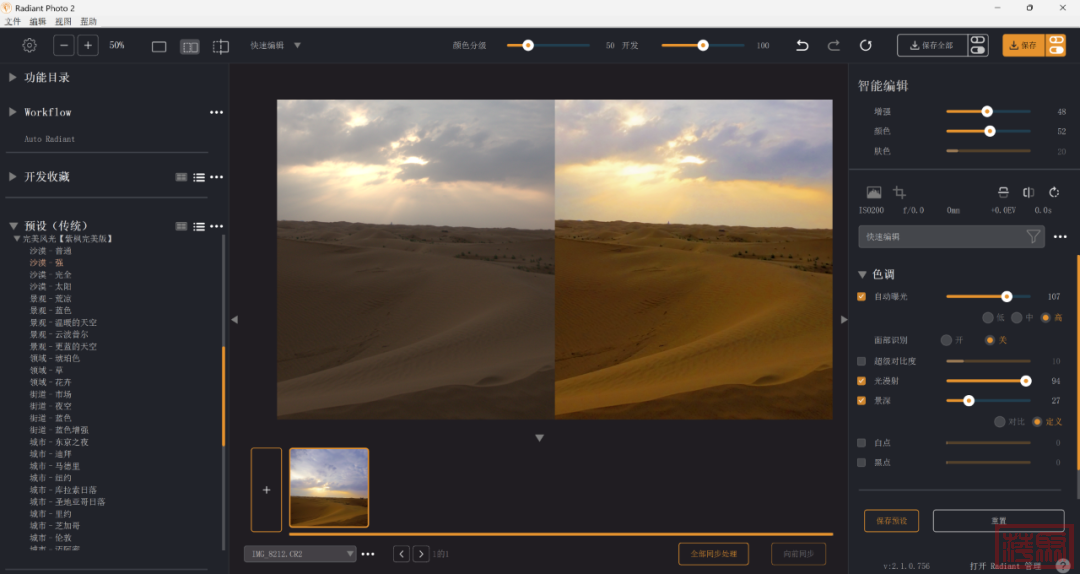This screenshot has width=1080, height=574.
Task: Select the 中 exposure radio button
Action: pyautogui.click(x=1017, y=317)
